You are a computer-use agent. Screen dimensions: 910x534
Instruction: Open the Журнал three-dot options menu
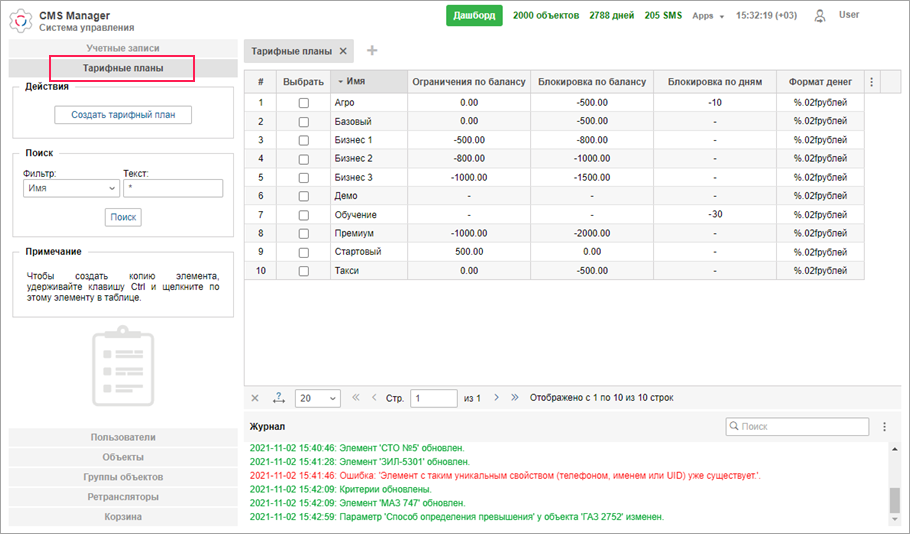coord(884,427)
